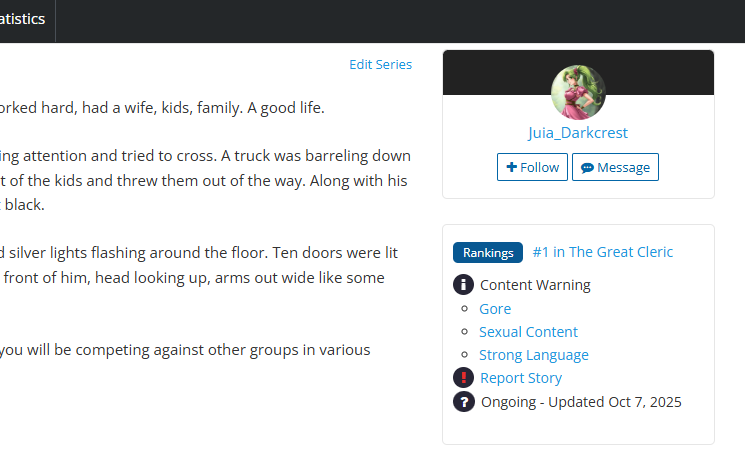The width and height of the screenshot is (745, 462).
Task: Open the Statistics tab in the top bar
Action: tap(26, 19)
